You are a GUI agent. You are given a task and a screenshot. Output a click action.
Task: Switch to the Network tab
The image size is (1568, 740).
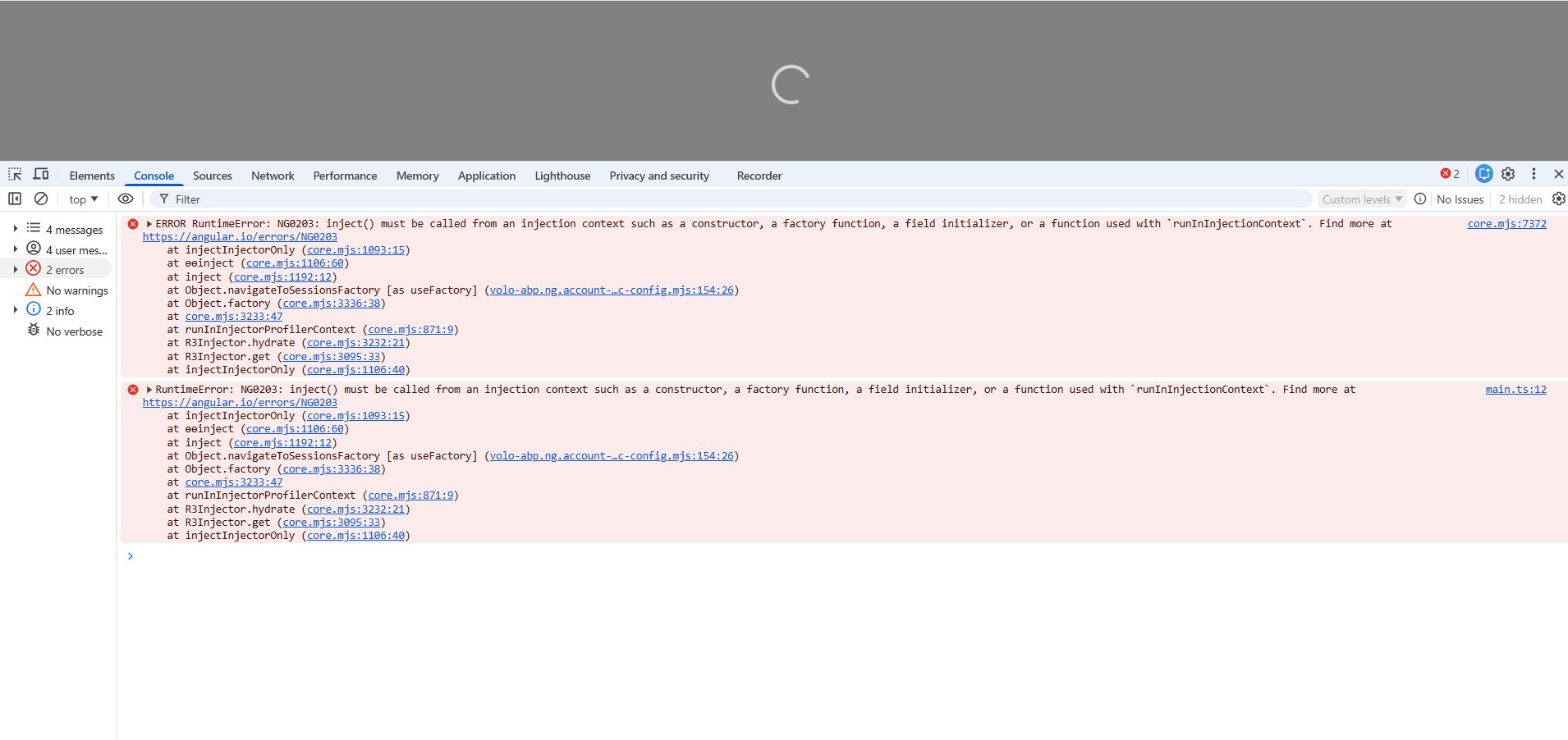pyautogui.click(x=273, y=176)
